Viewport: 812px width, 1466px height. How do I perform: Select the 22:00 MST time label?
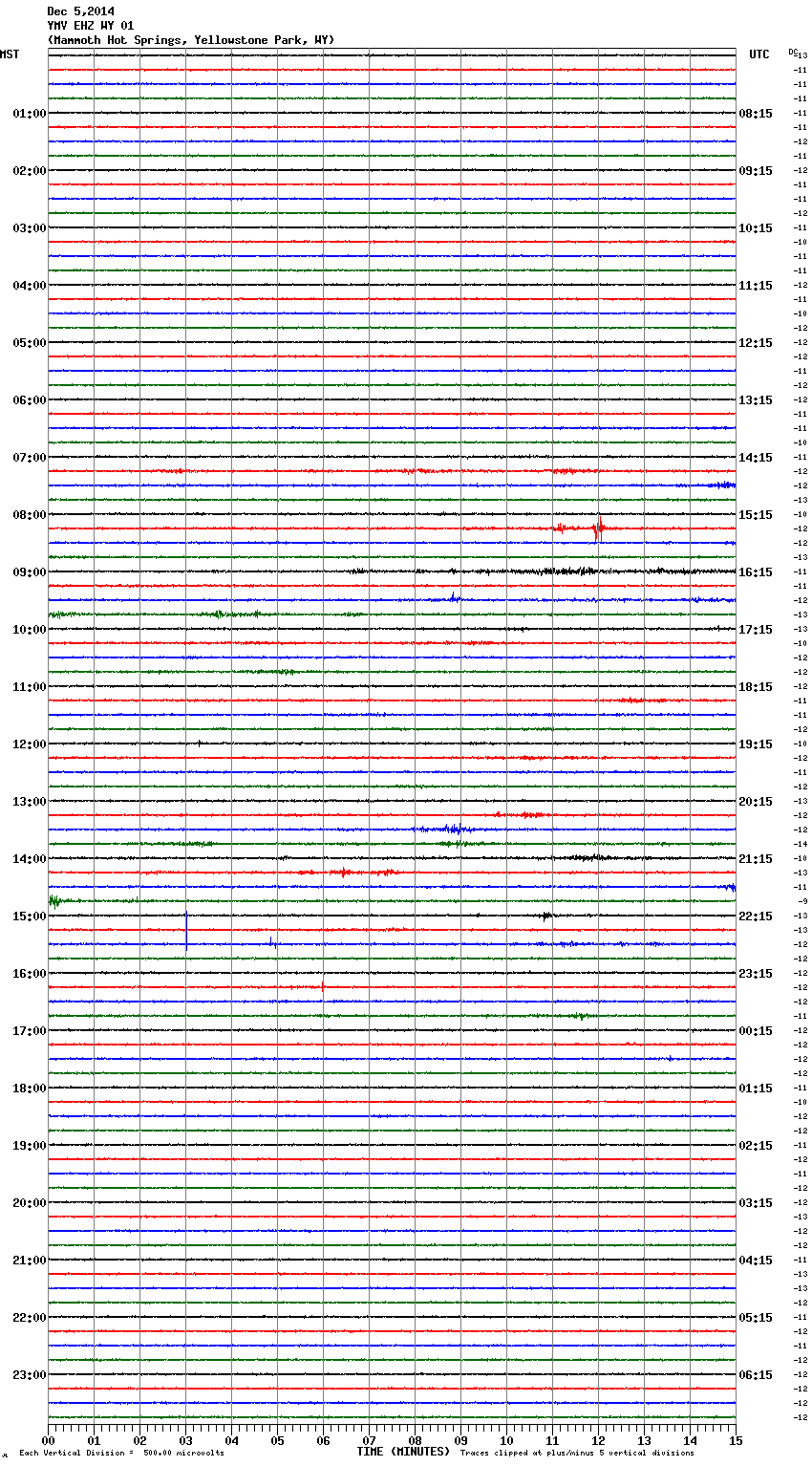30,1318
